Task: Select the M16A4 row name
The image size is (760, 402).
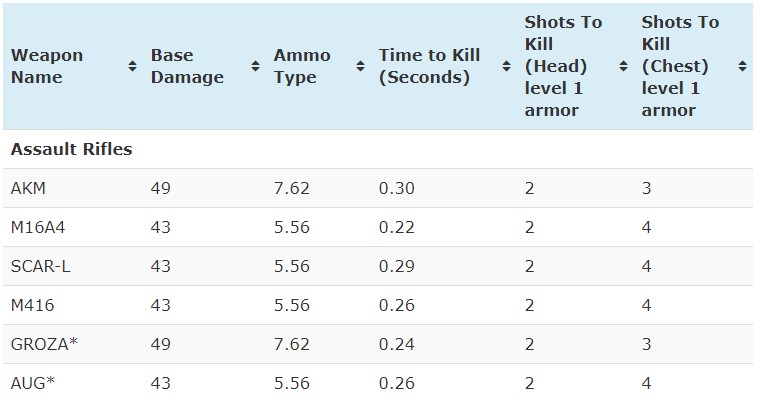Action: (38, 227)
